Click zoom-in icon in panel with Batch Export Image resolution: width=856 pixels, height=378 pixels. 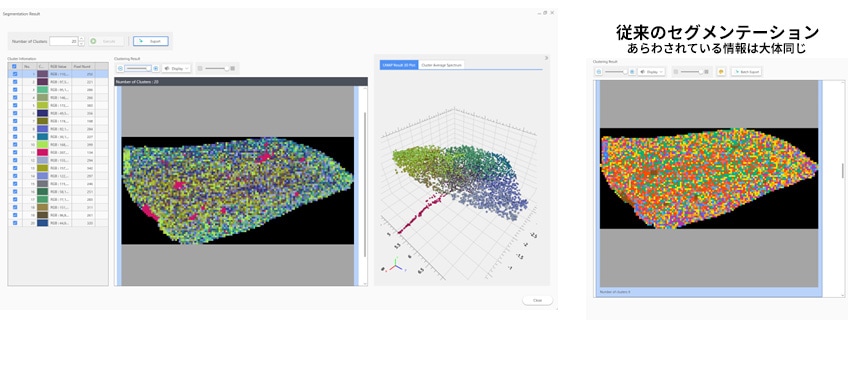coord(632,72)
